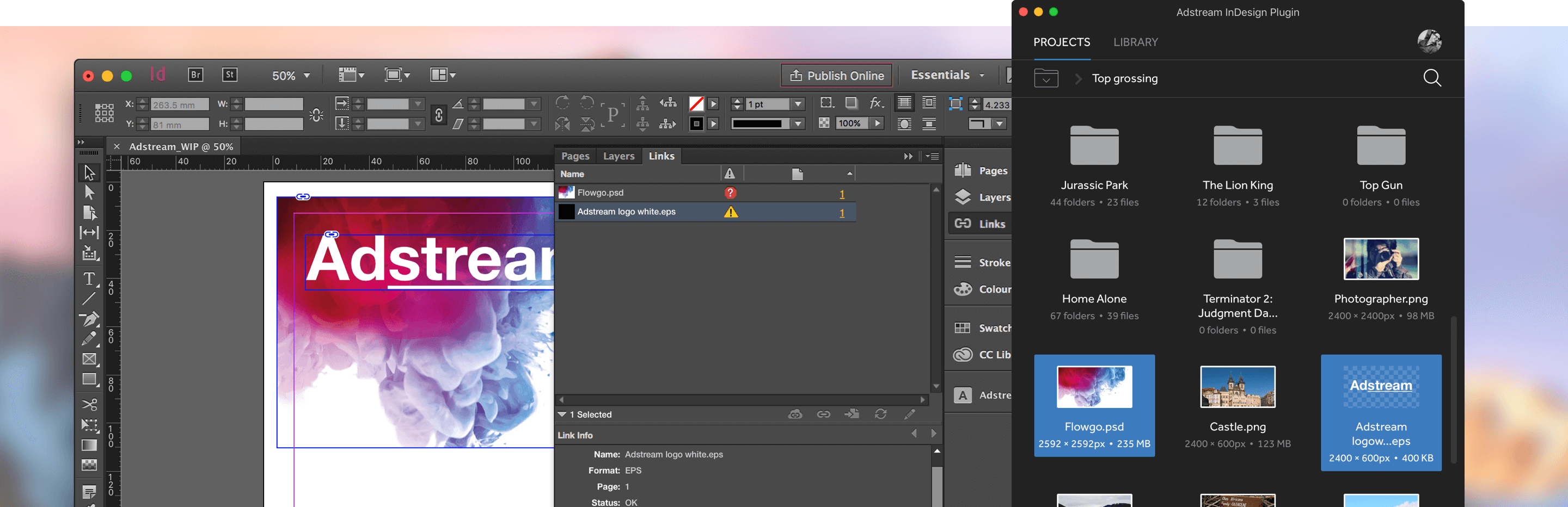Select Castle.png thumbnail
1568x507 pixels.
point(1238,387)
